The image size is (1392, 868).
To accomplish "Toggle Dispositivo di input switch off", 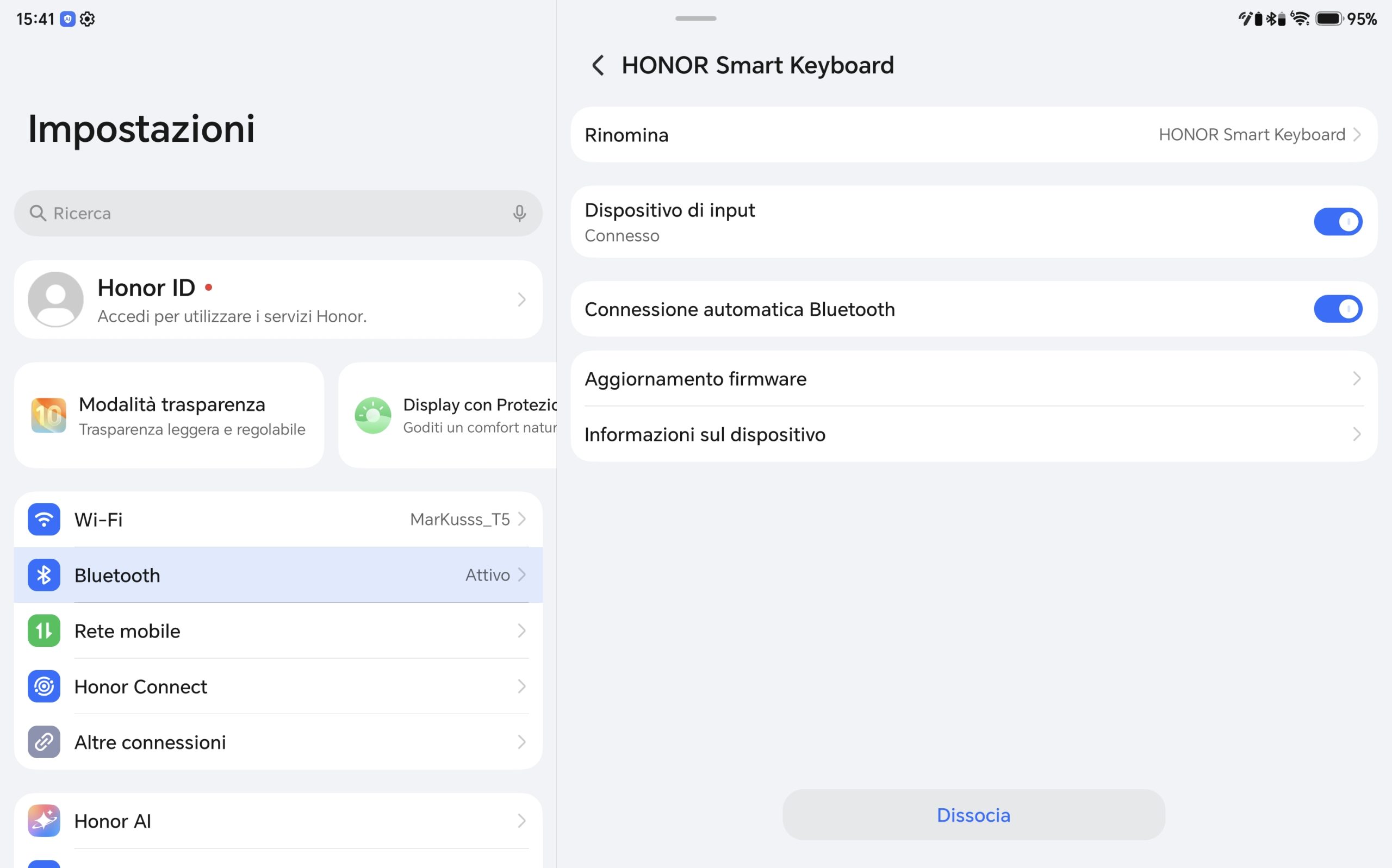I will coord(1338,222).
